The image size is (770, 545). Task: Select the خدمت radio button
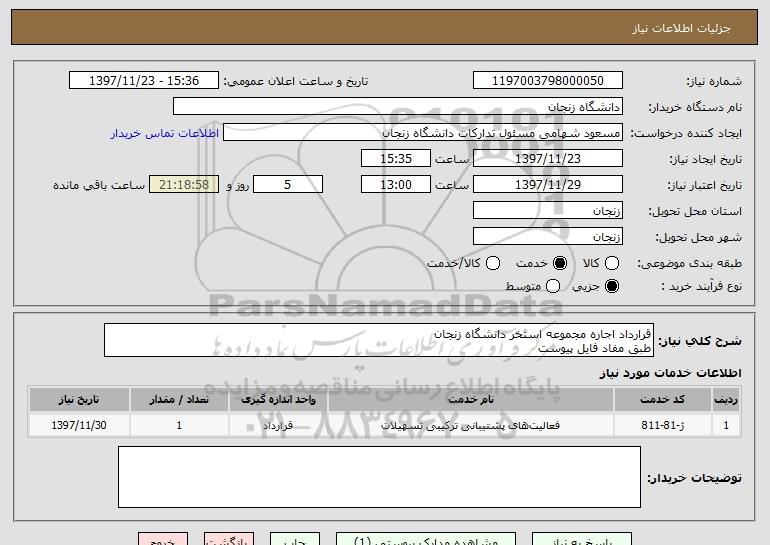(x=560, y=263)
